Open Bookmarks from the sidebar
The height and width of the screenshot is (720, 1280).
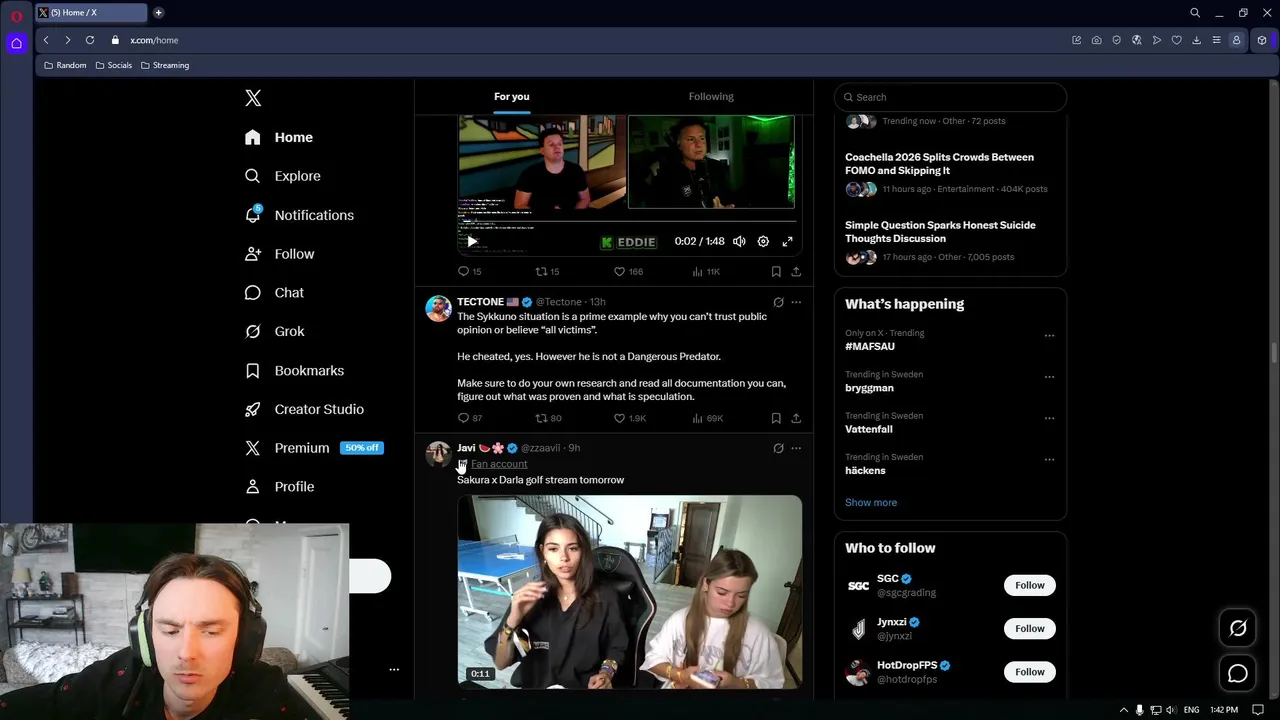[x=295, y=370]
